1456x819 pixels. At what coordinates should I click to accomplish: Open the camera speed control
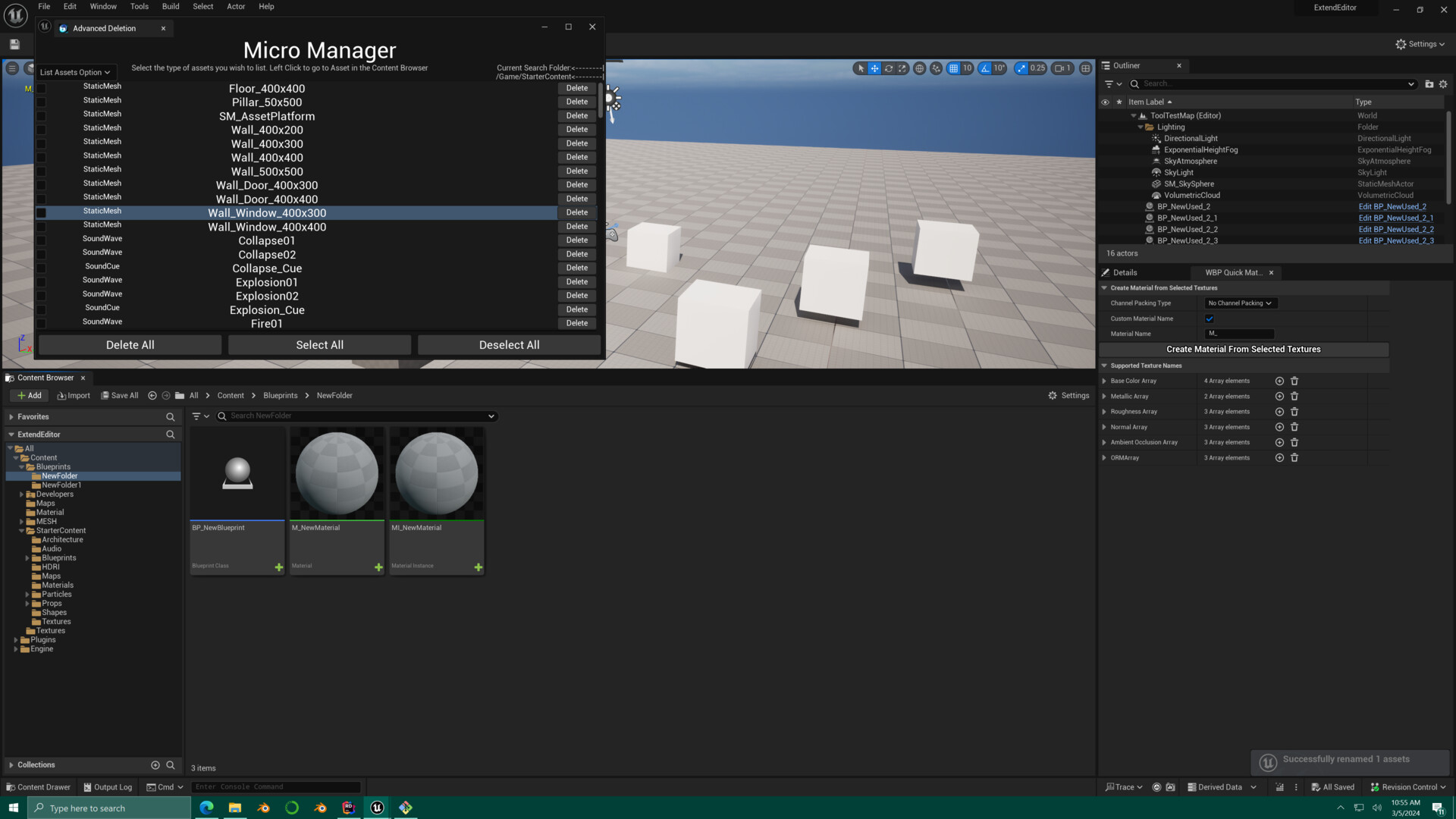(1060, 68)
